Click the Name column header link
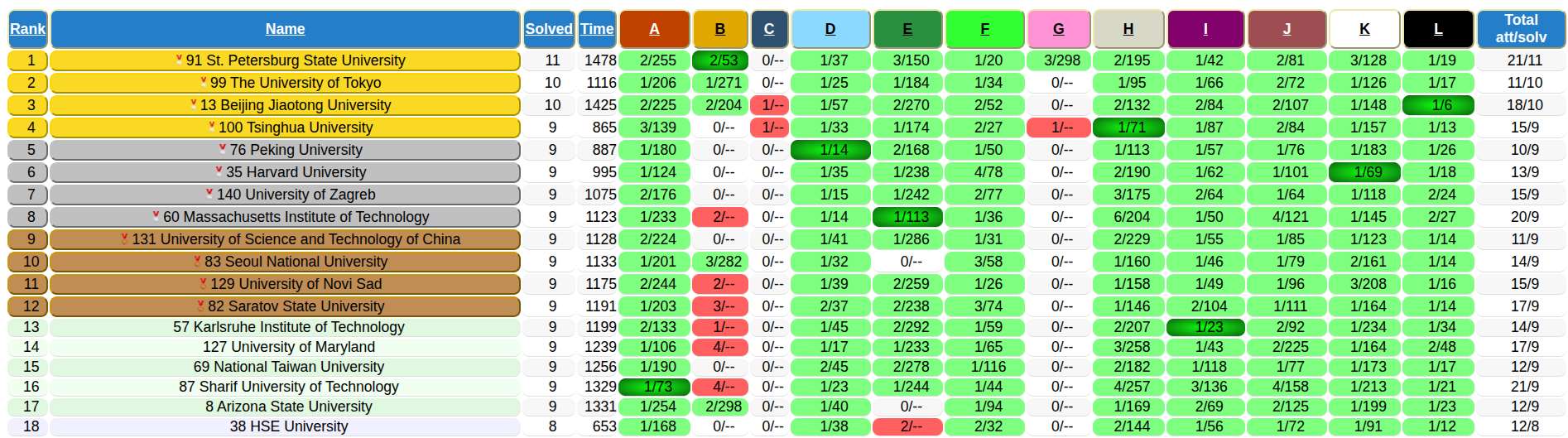 (x=285, y=29)
